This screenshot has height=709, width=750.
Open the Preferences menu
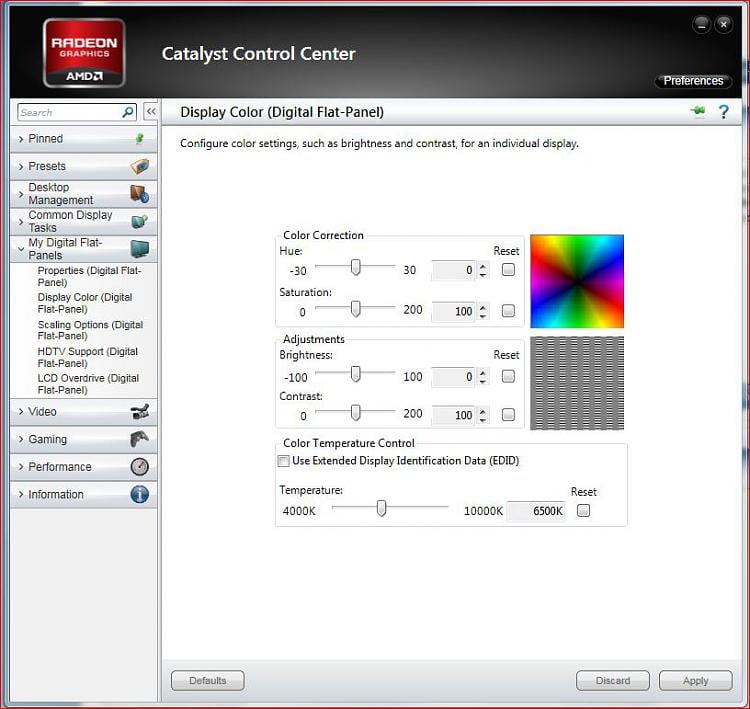coord(693,81)
